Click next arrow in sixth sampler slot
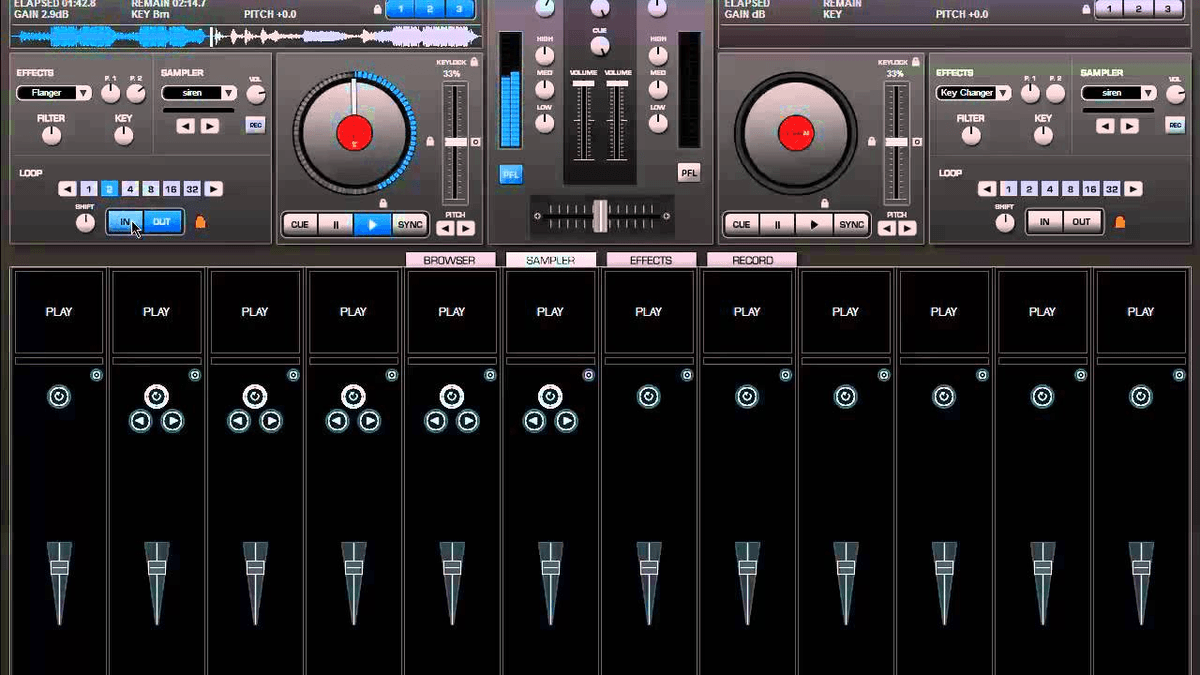Screen dimensions: 1200x675 click(x=566, y=422)
